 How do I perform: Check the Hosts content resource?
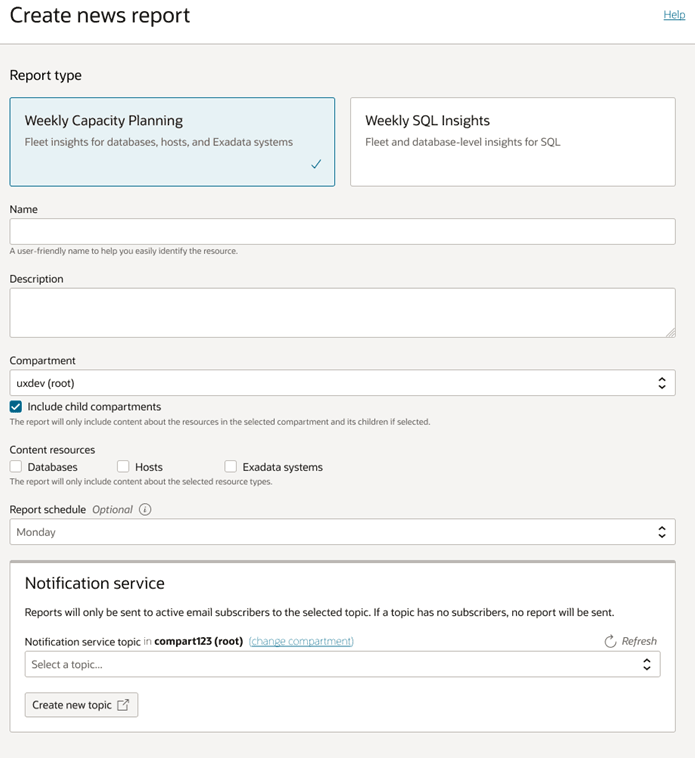pos(123,466)
